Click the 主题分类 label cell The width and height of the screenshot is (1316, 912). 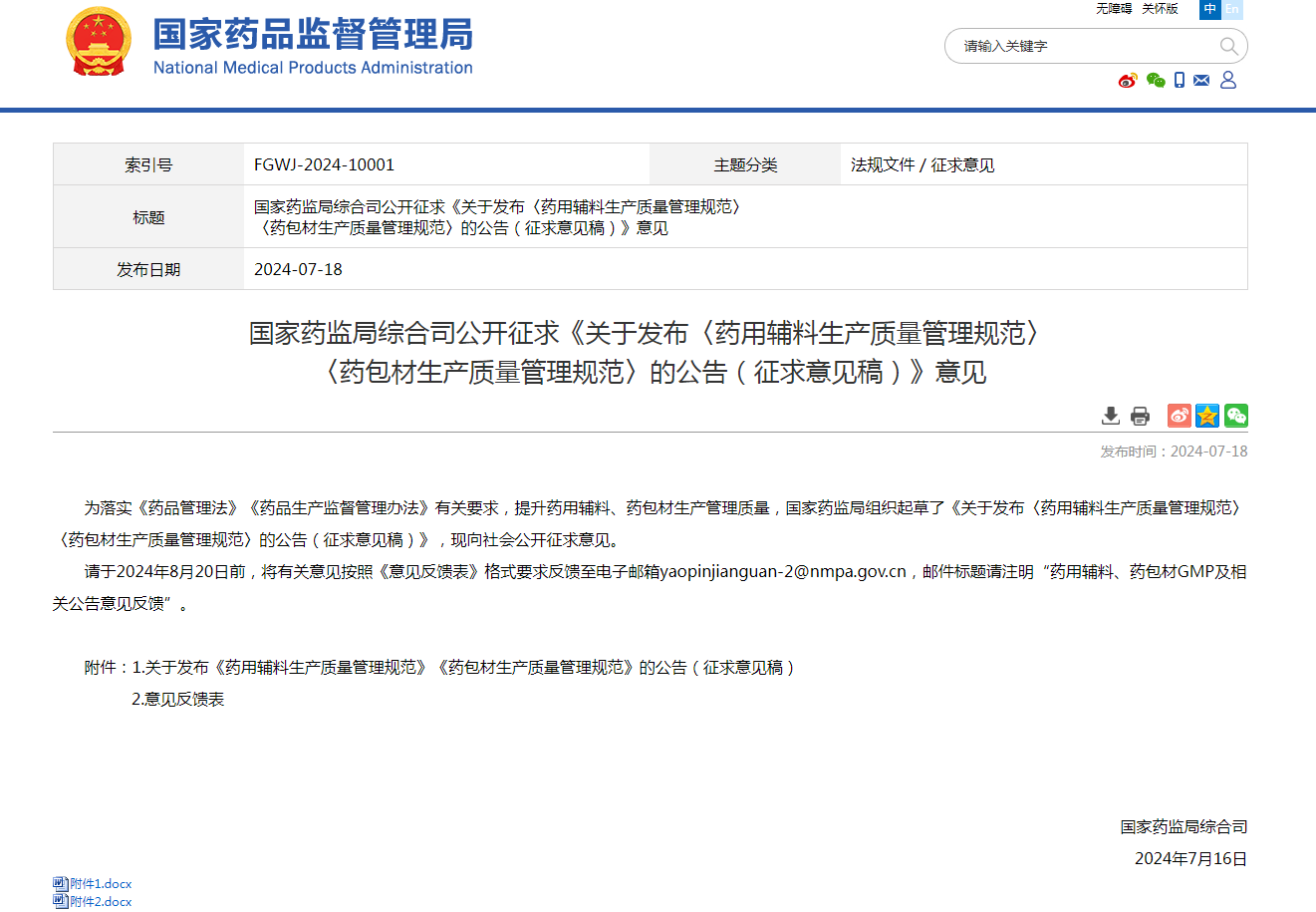pyautogui.click(x=745, y=164)
